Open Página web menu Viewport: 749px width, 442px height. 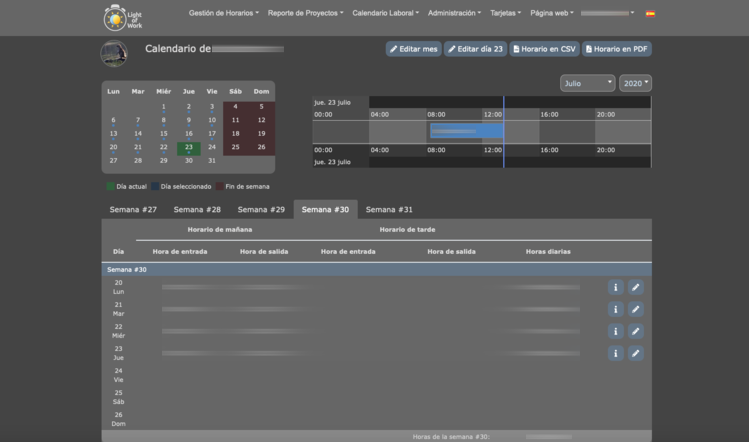tap(552, 13)
